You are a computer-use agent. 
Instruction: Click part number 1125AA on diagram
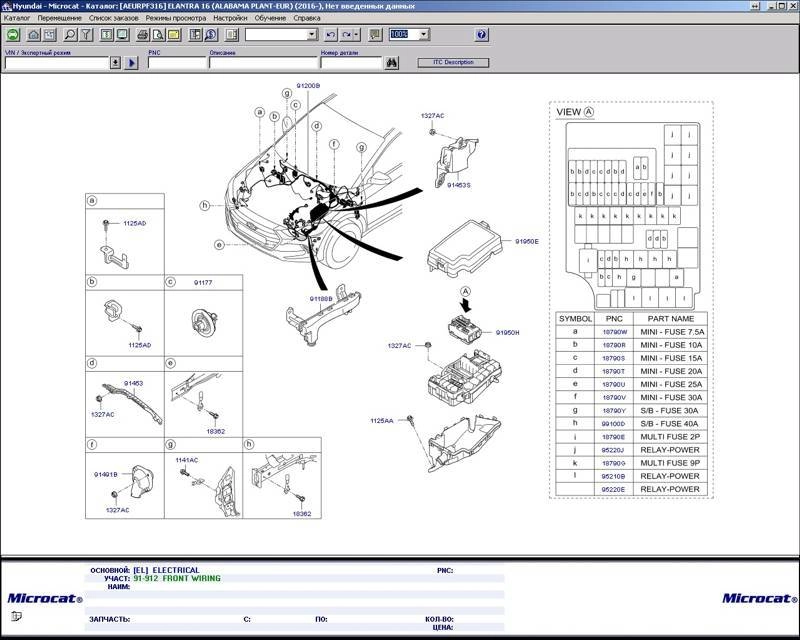382,421
